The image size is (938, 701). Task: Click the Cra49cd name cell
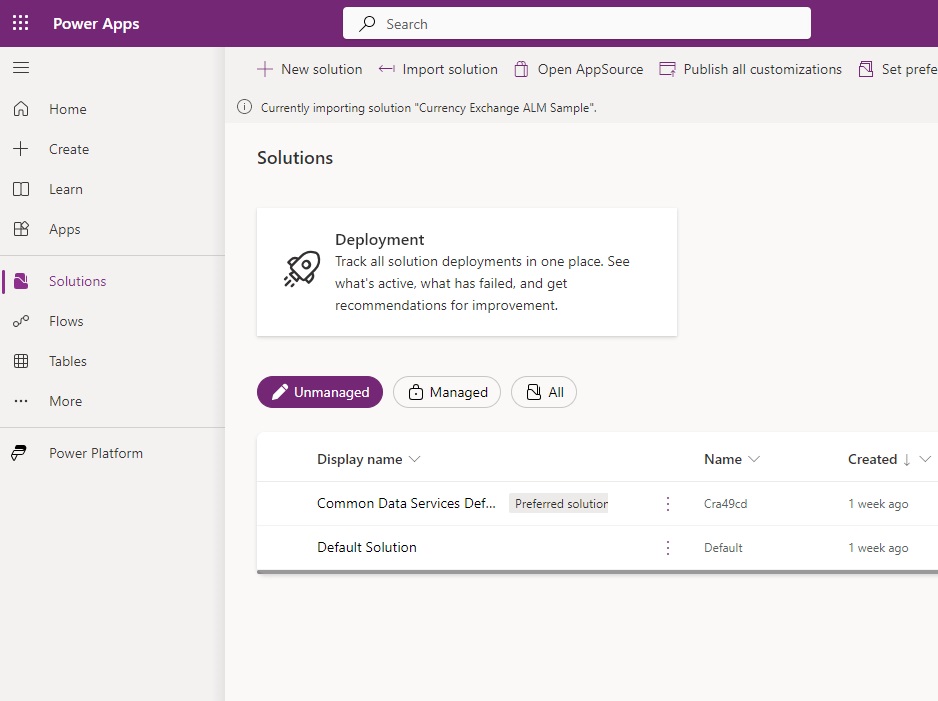(x=725, y=504)
